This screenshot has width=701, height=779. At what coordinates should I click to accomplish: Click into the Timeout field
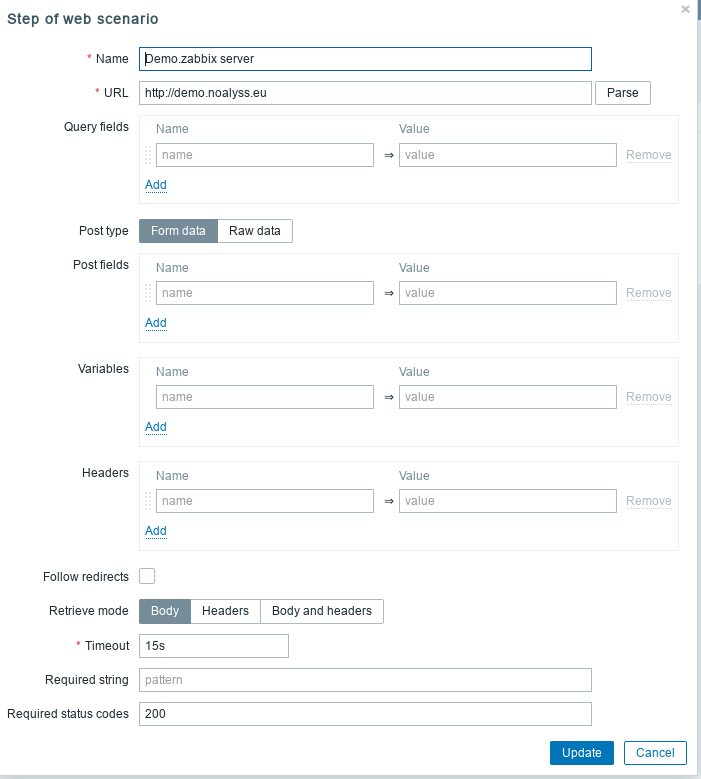tap(214, 646)
